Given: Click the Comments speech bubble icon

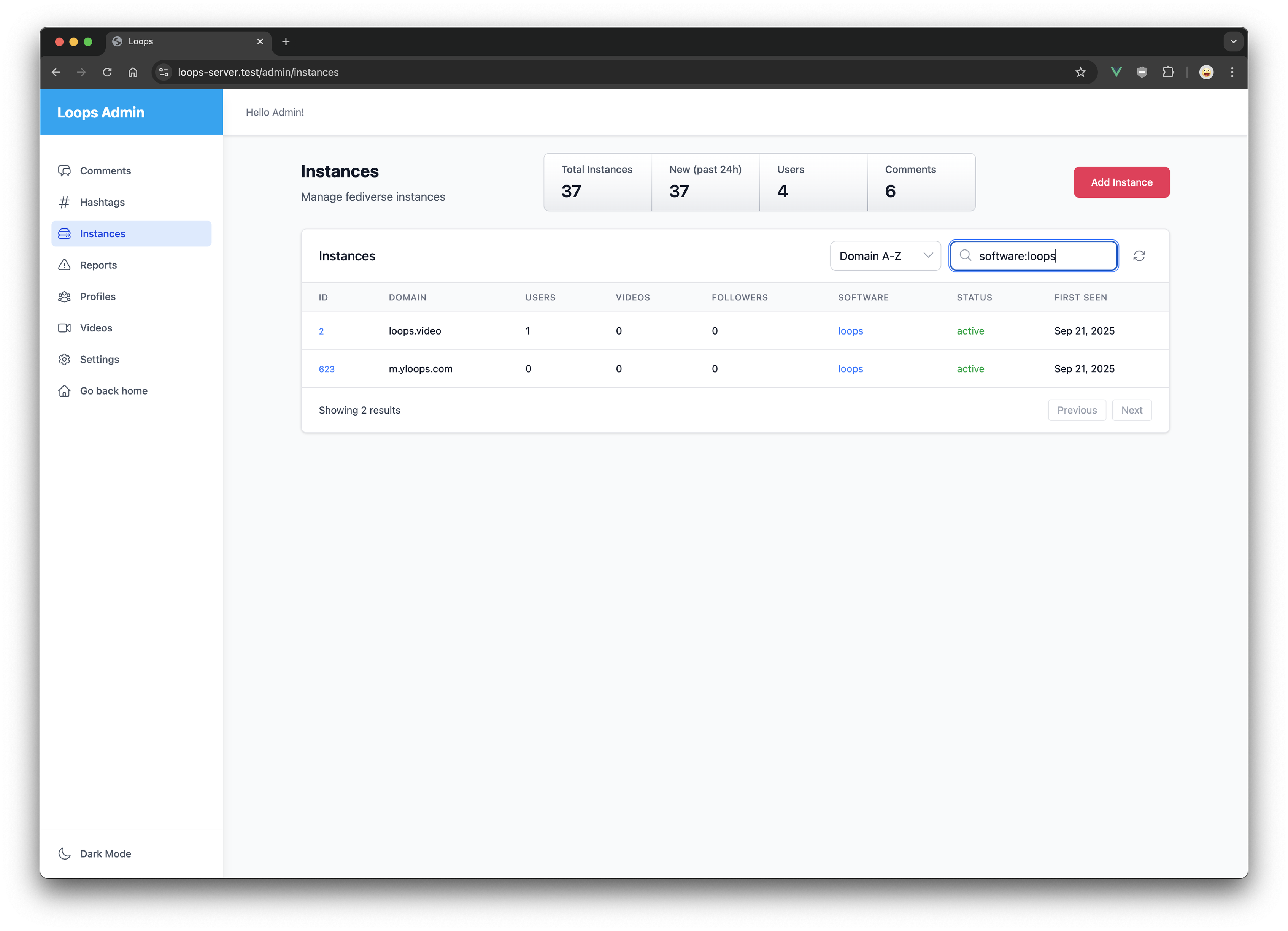Looking at the screenshot, I should click(64, 171).
